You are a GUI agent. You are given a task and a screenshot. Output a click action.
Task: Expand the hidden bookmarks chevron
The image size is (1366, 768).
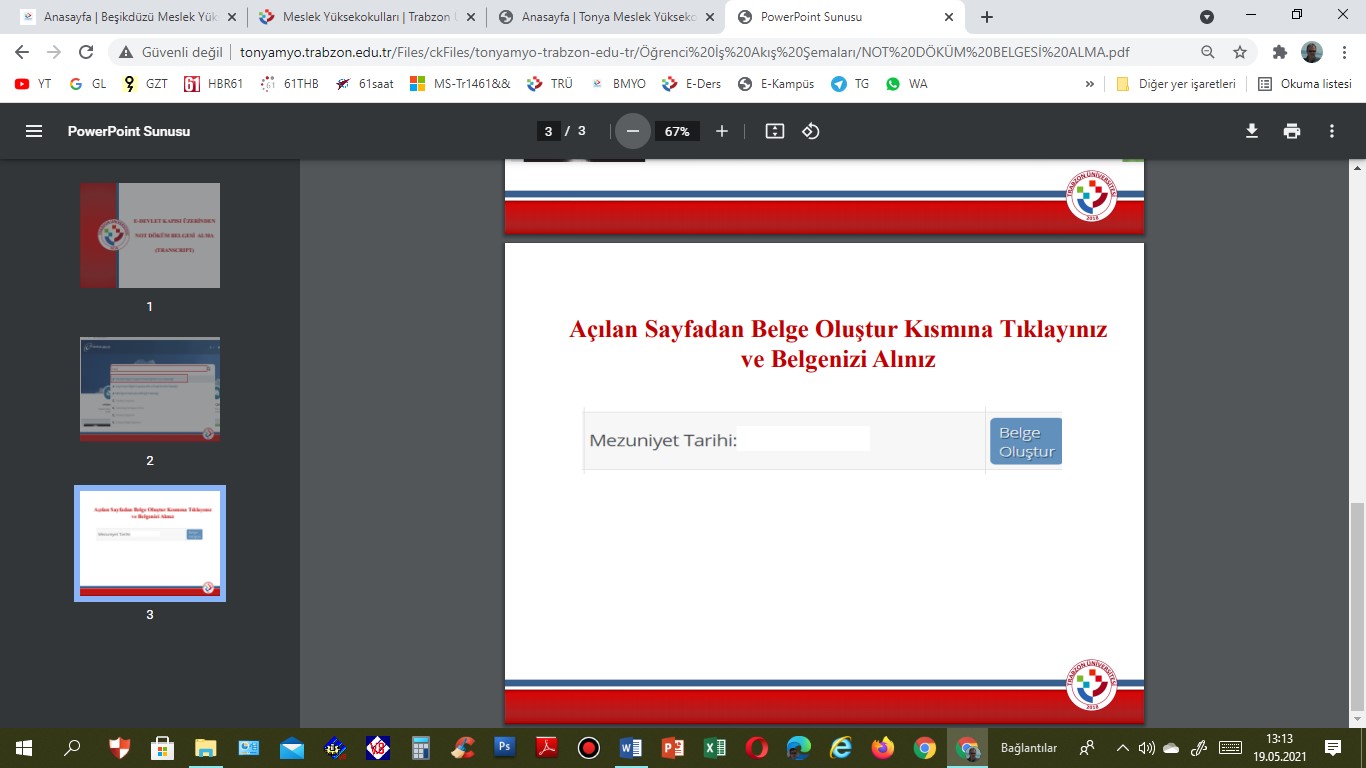[x=1089, y=84]
